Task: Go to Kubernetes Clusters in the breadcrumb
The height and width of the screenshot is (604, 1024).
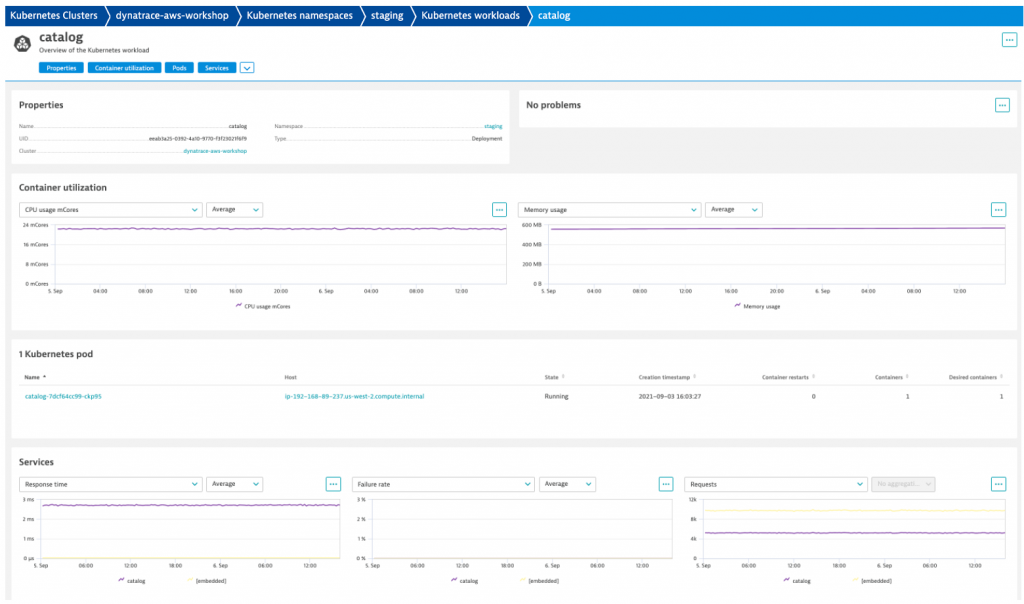Action: [54, 16]
